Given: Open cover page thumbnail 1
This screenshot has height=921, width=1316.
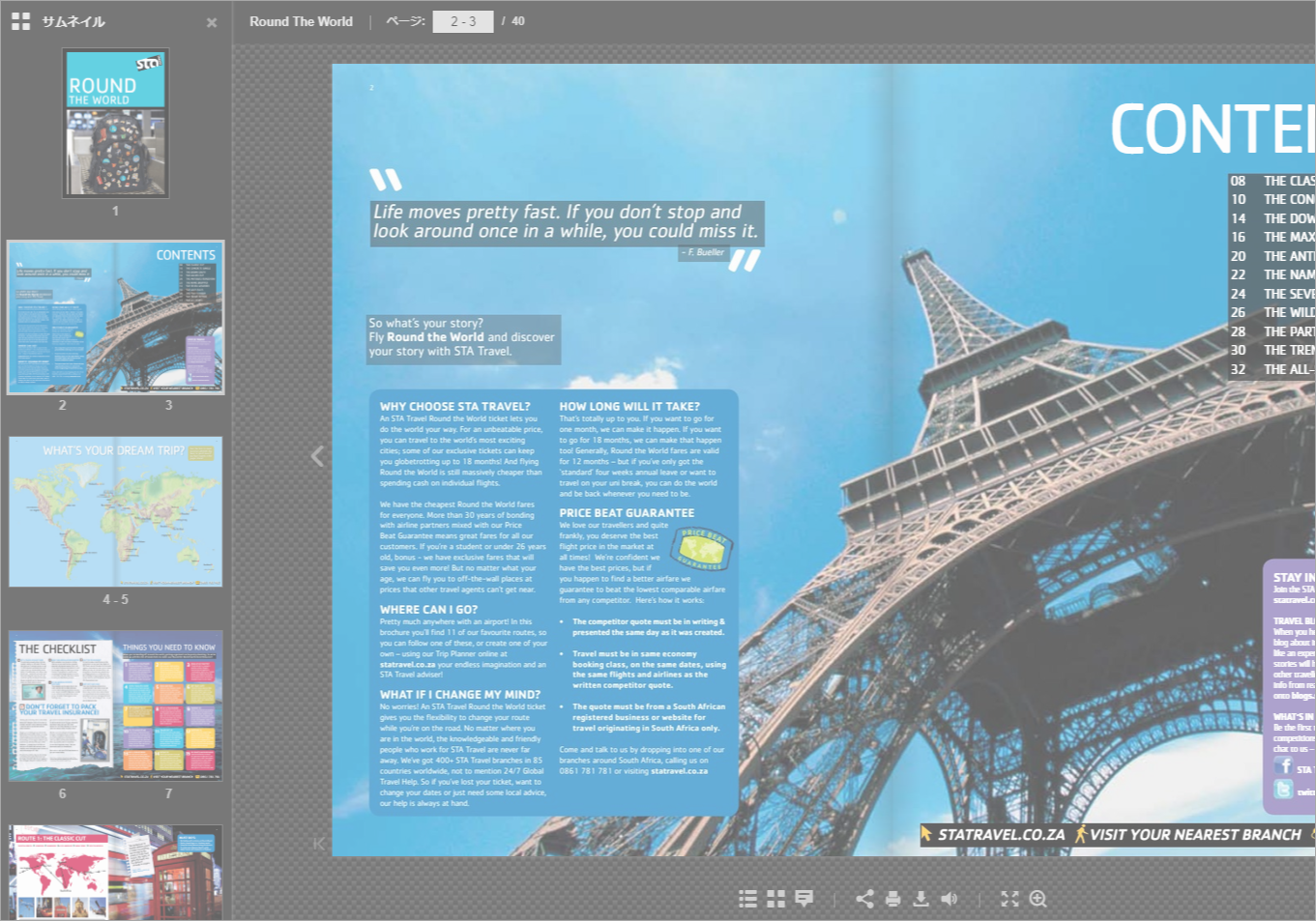Looking at the screenshot, I should click(116, 123).
